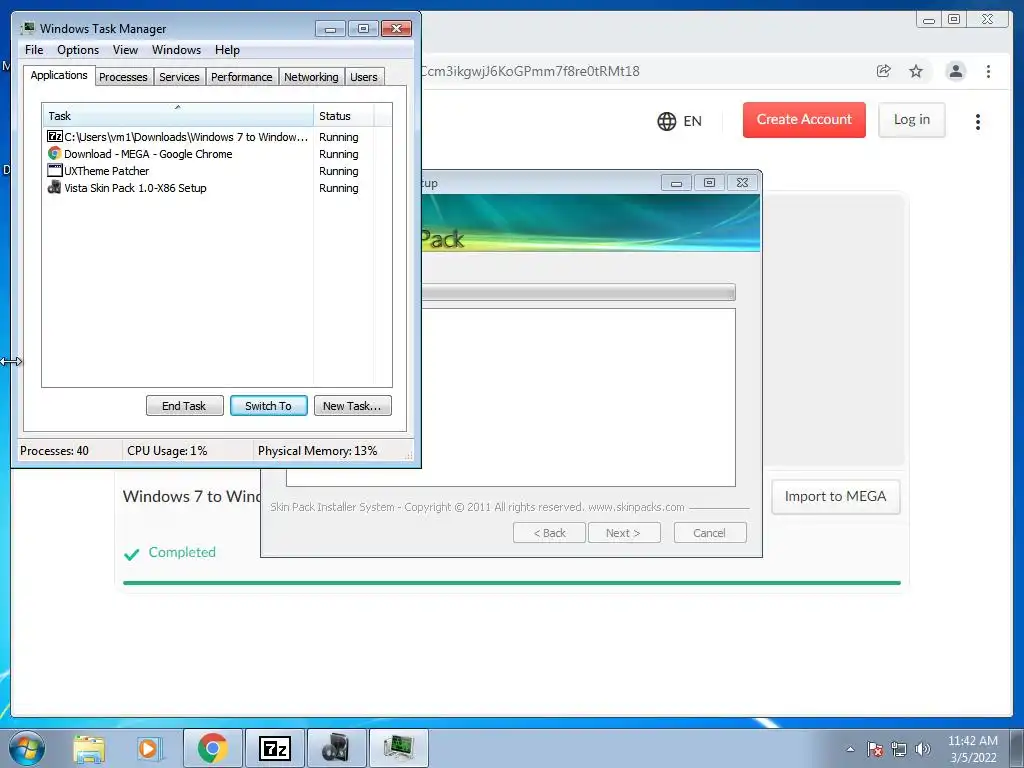The width and height of the screenshot is (1024, 768).
Task: Open Chrome profile avatar icon
Action: point(955,71)
